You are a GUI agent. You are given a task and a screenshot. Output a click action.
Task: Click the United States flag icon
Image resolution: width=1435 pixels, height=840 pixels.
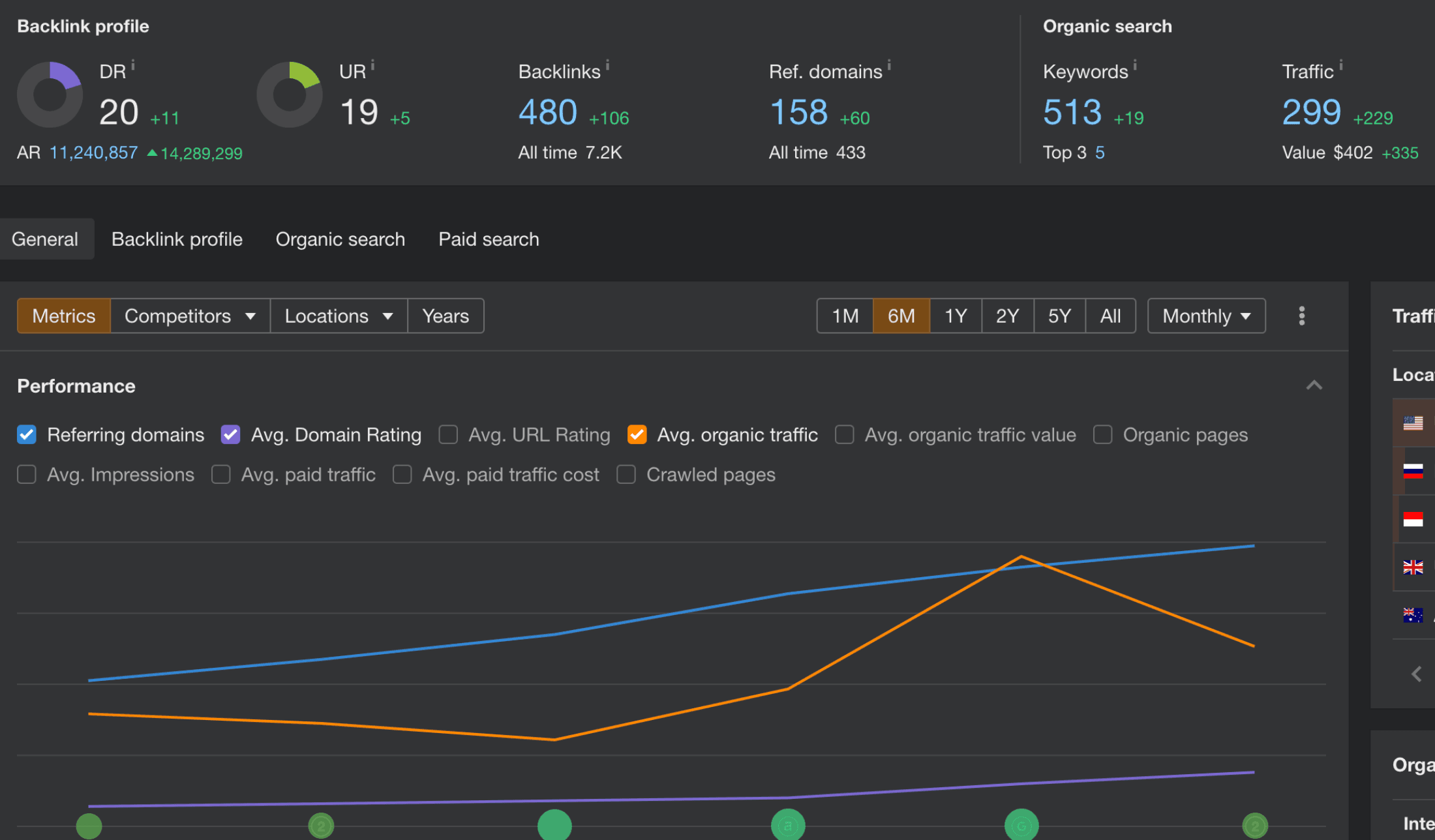tap(1413, 423)
